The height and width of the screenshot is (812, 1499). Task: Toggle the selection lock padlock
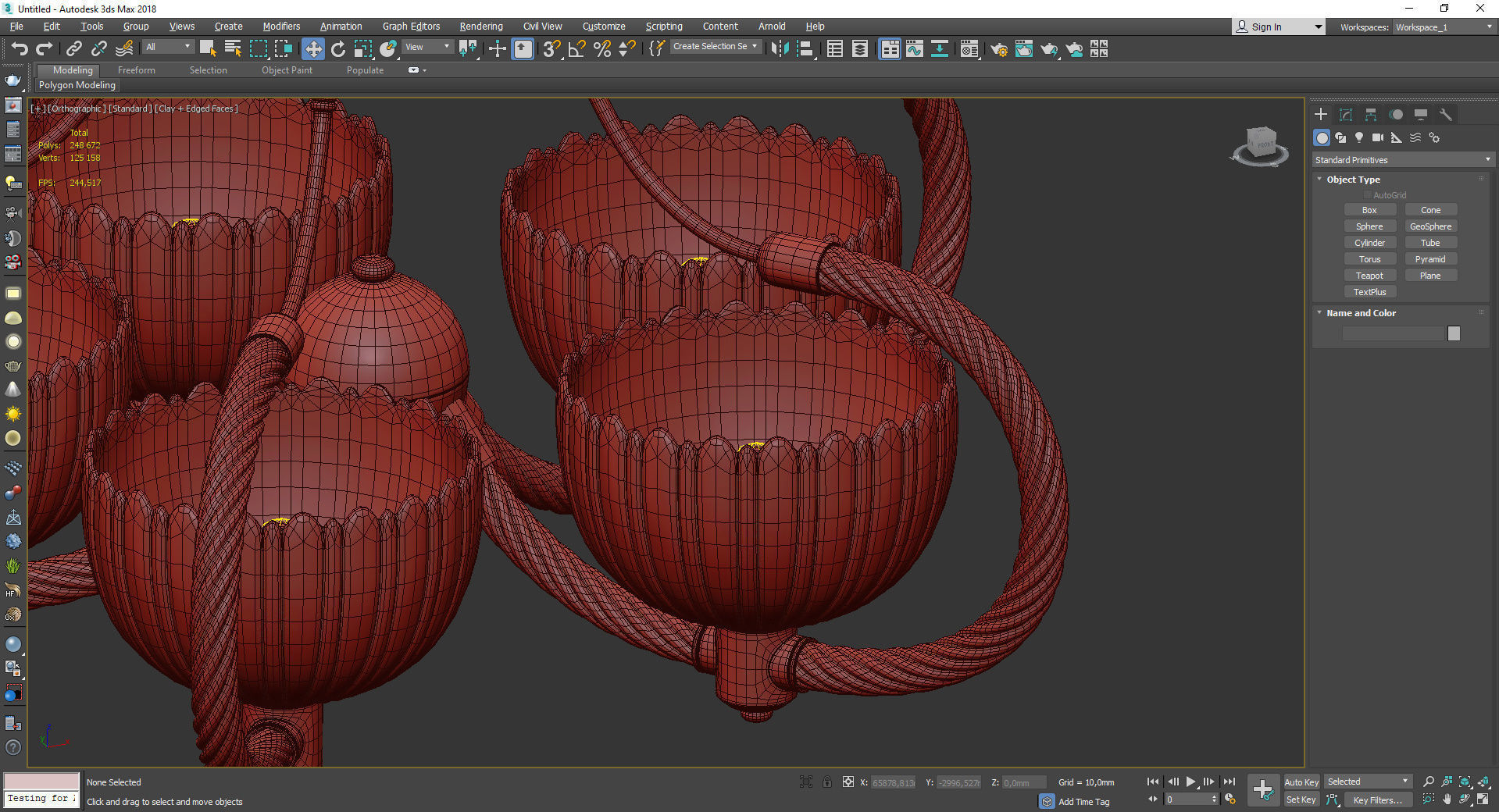(x=827, y=782)
